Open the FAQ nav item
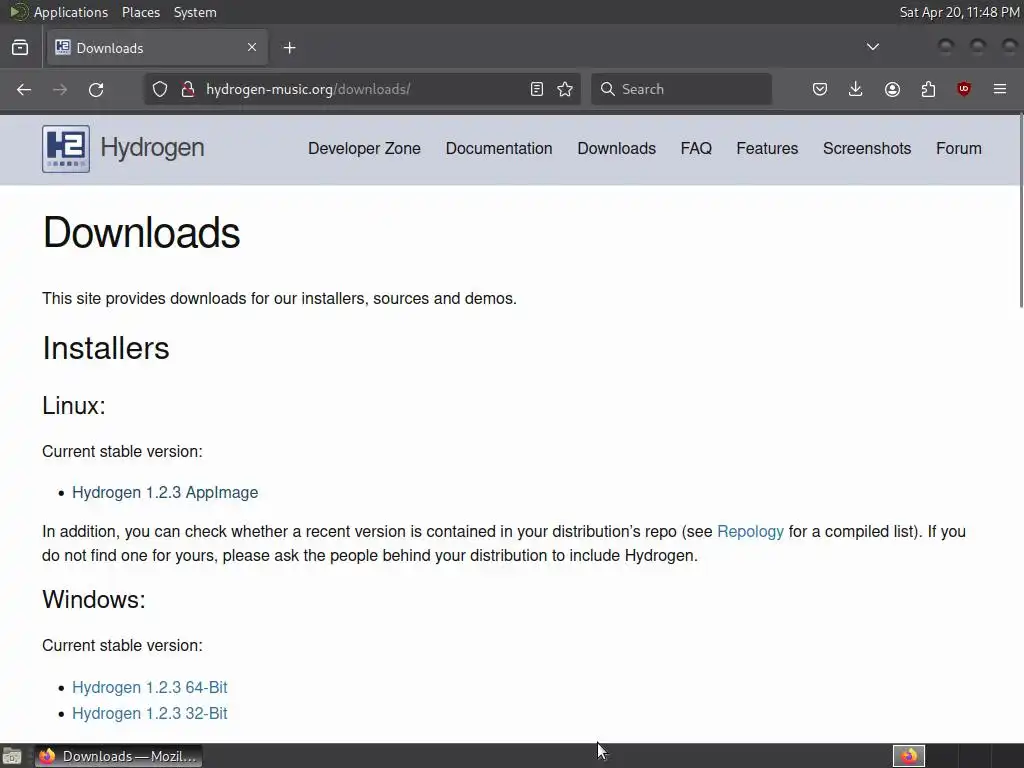Viewport: 1024px width, 768px height. coord(696,148)
